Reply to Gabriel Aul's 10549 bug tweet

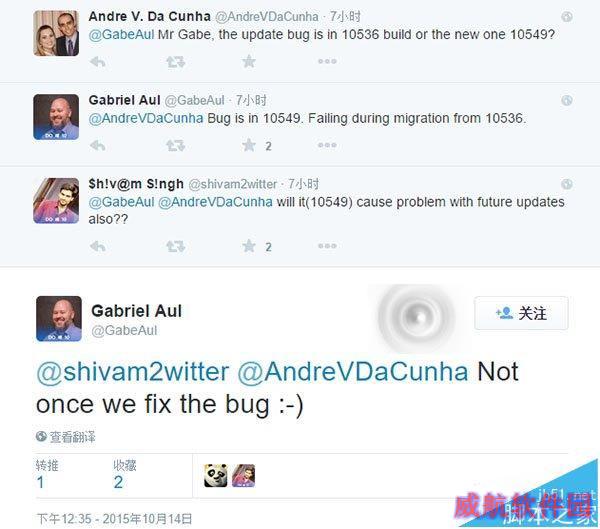98,145
